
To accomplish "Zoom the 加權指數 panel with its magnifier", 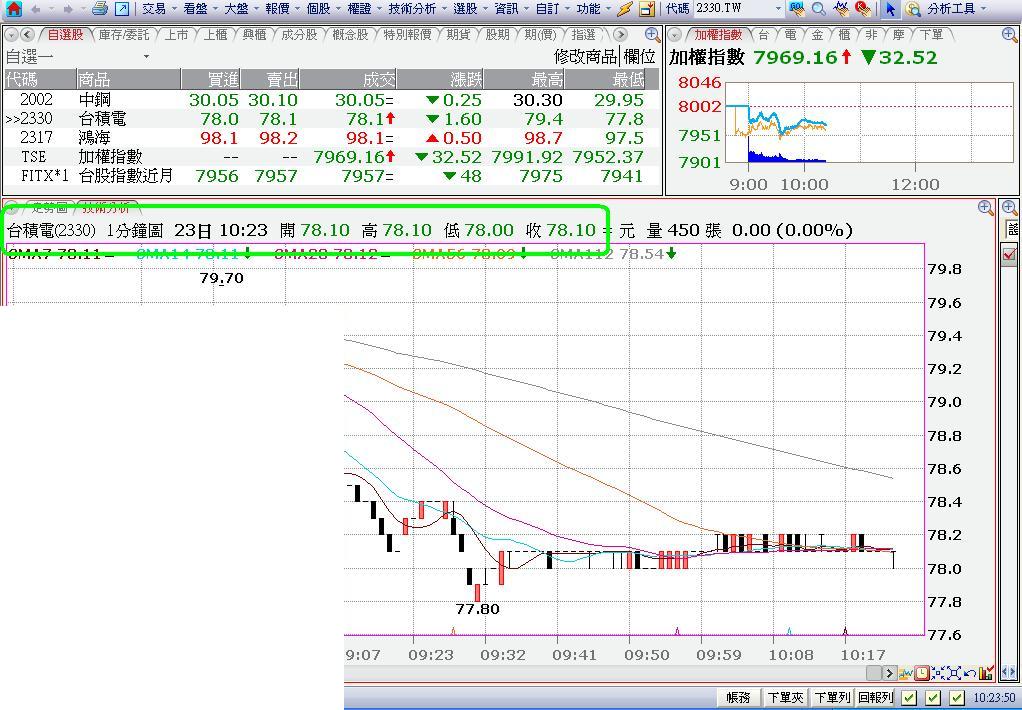I will (x=1010, y=35).
